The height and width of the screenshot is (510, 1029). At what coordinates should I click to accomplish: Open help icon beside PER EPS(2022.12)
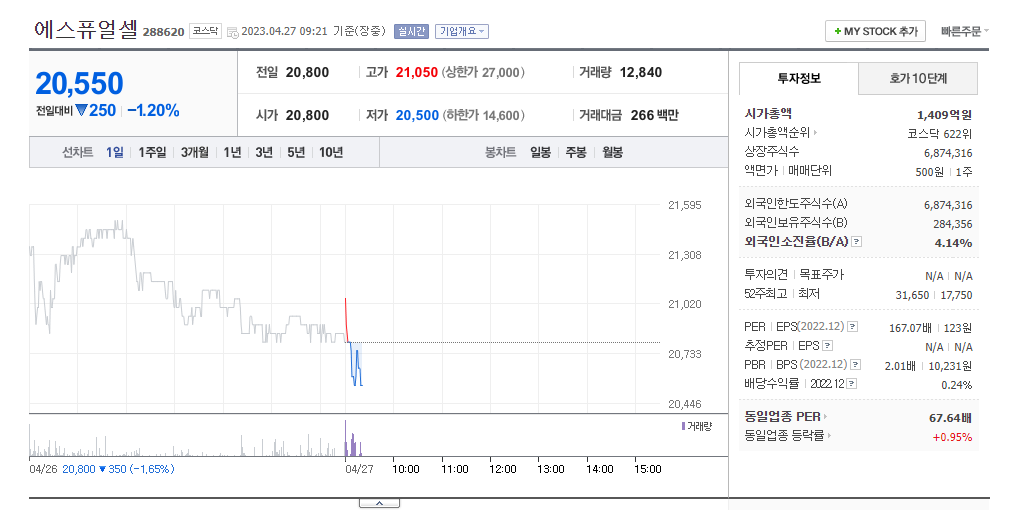pyautogui.click(x=852, y=326)
